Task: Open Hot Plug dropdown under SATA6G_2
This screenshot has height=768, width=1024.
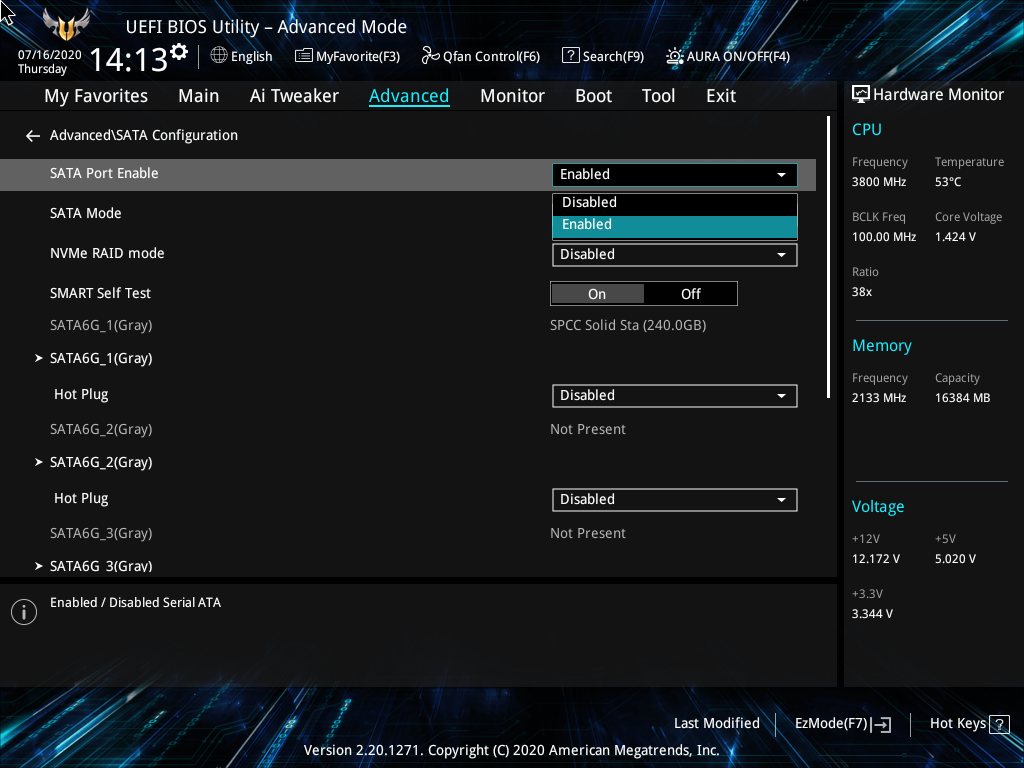Action: pyautogui.click(x=675, y=500)
